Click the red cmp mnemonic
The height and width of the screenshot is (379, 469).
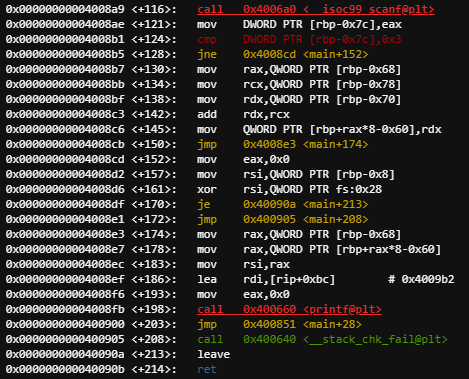[x=207, y=39]
